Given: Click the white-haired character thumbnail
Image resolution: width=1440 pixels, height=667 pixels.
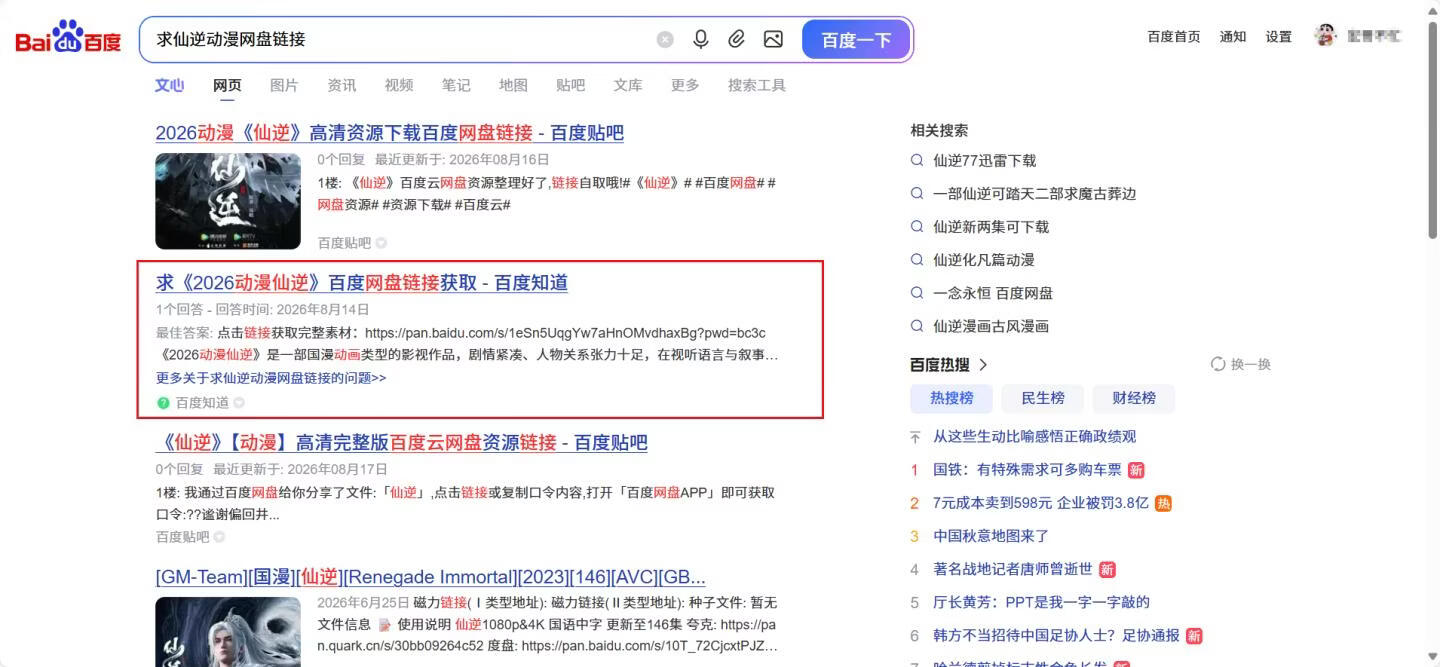Looking at the screenshot, I should (x=228, y=632).
